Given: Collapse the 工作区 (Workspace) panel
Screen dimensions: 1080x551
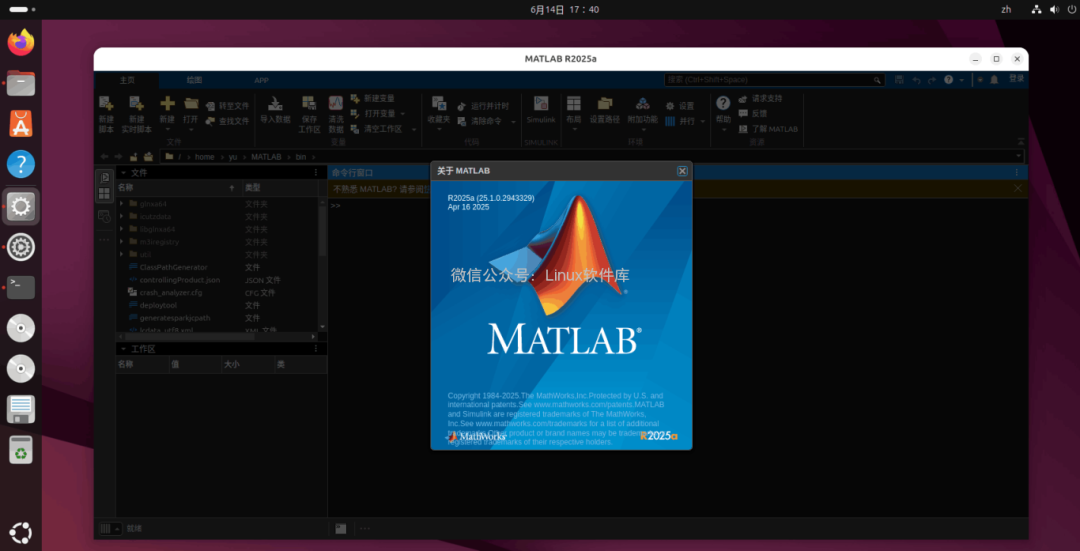Looking at the screenshot, I should click(x=123, y=349).
